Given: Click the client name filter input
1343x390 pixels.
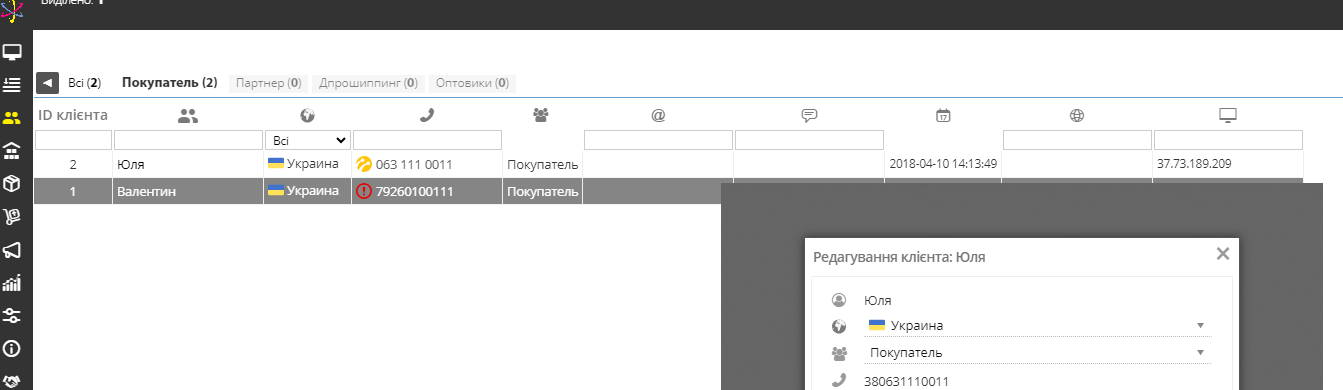Looking at the screenshot, I should (188, 140).
